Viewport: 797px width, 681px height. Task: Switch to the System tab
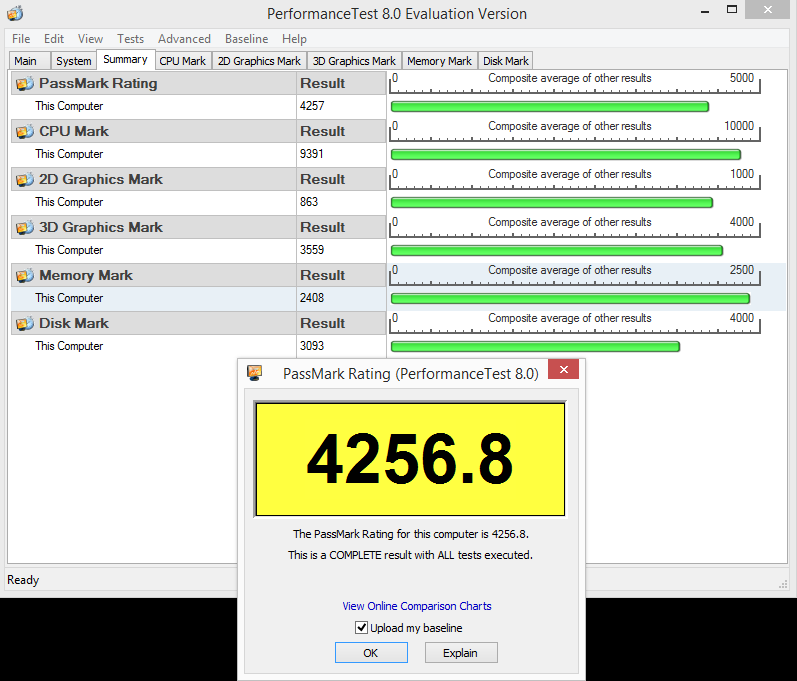(74, 61)
